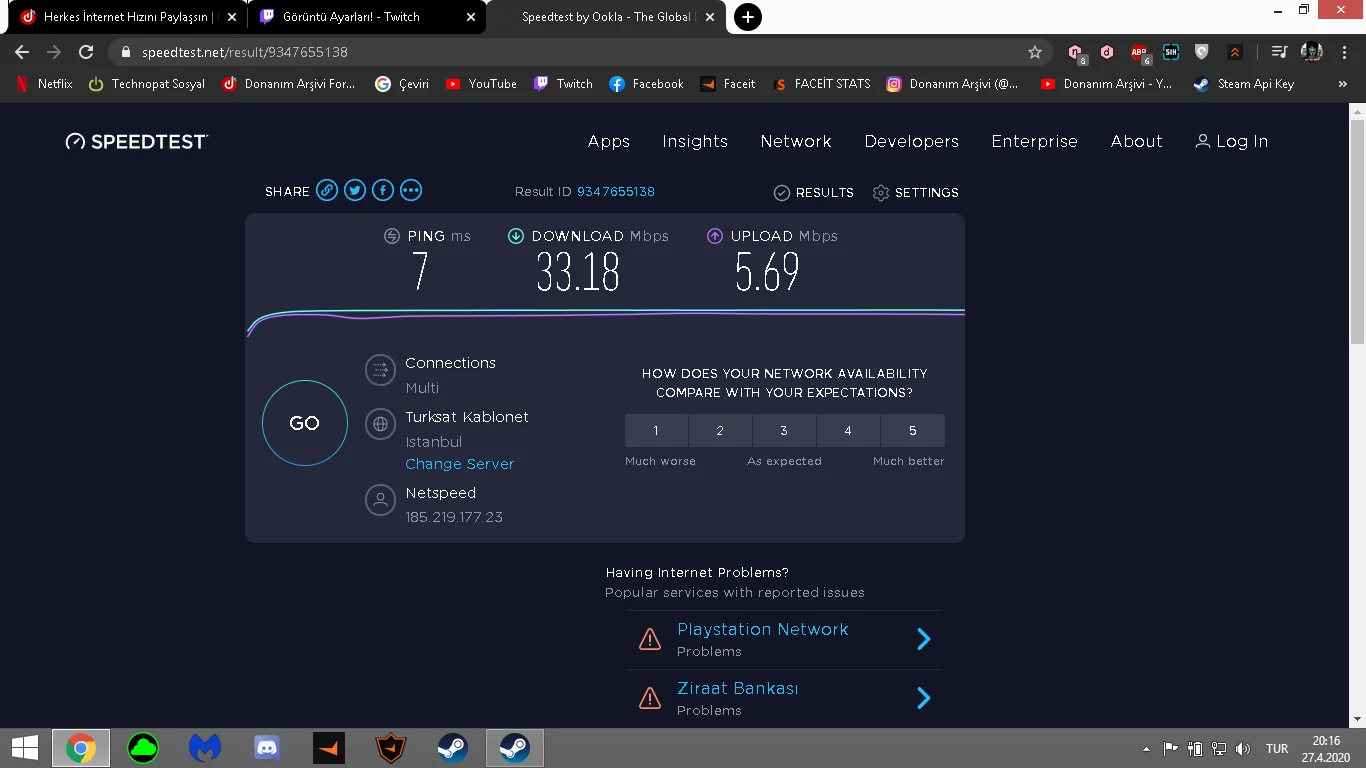Screen dimensions: 1366x768
Task: Open the About menu item
Action: pyautogui.click(x=1137, y=141)
